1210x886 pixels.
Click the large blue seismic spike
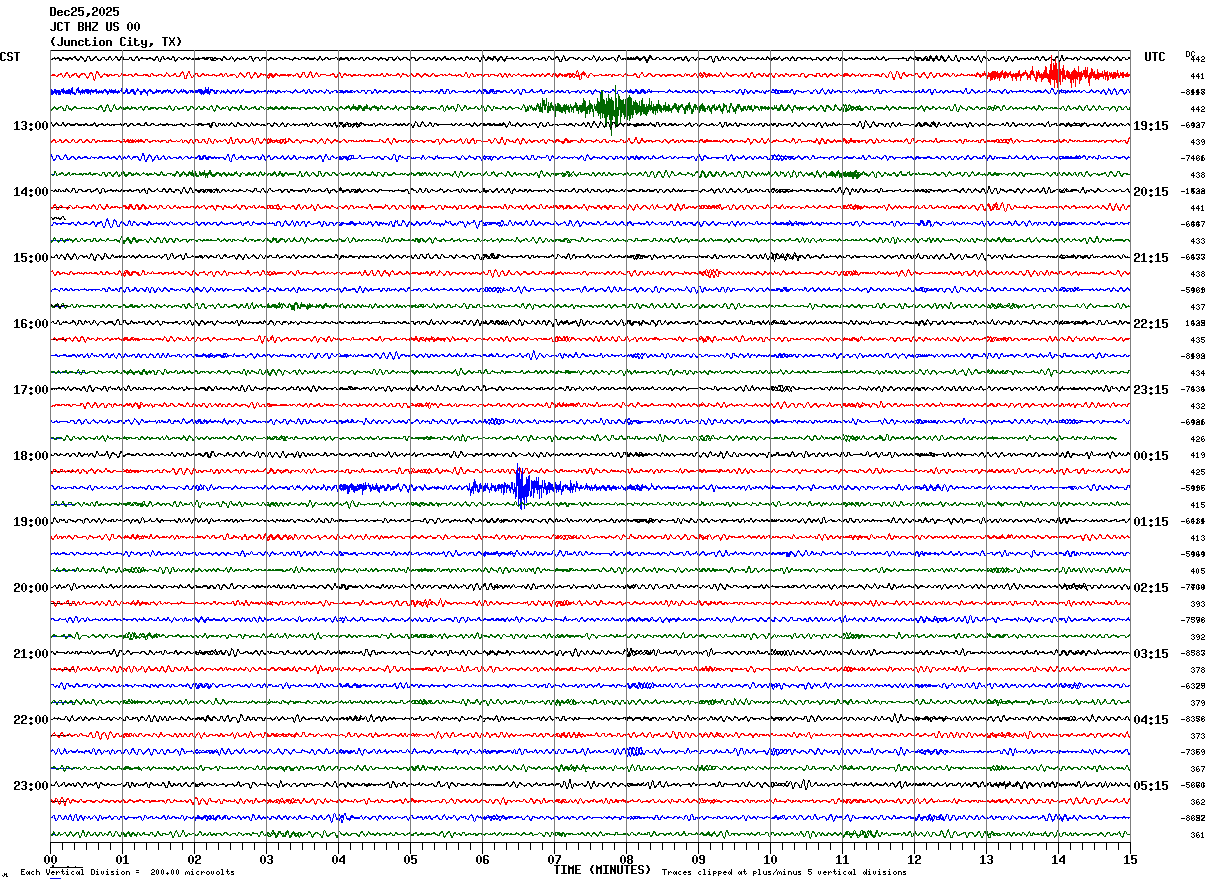tap(522, 487)
